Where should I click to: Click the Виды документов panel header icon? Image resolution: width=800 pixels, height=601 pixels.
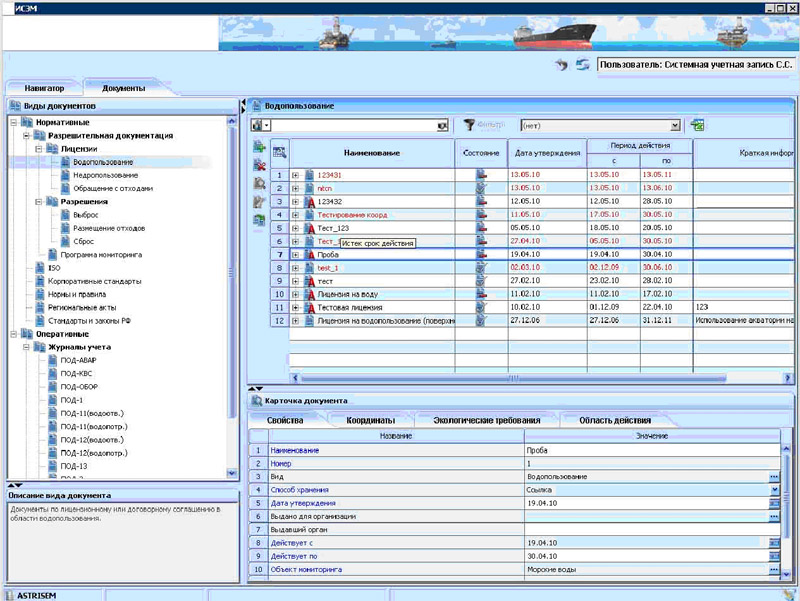[15, 106]
